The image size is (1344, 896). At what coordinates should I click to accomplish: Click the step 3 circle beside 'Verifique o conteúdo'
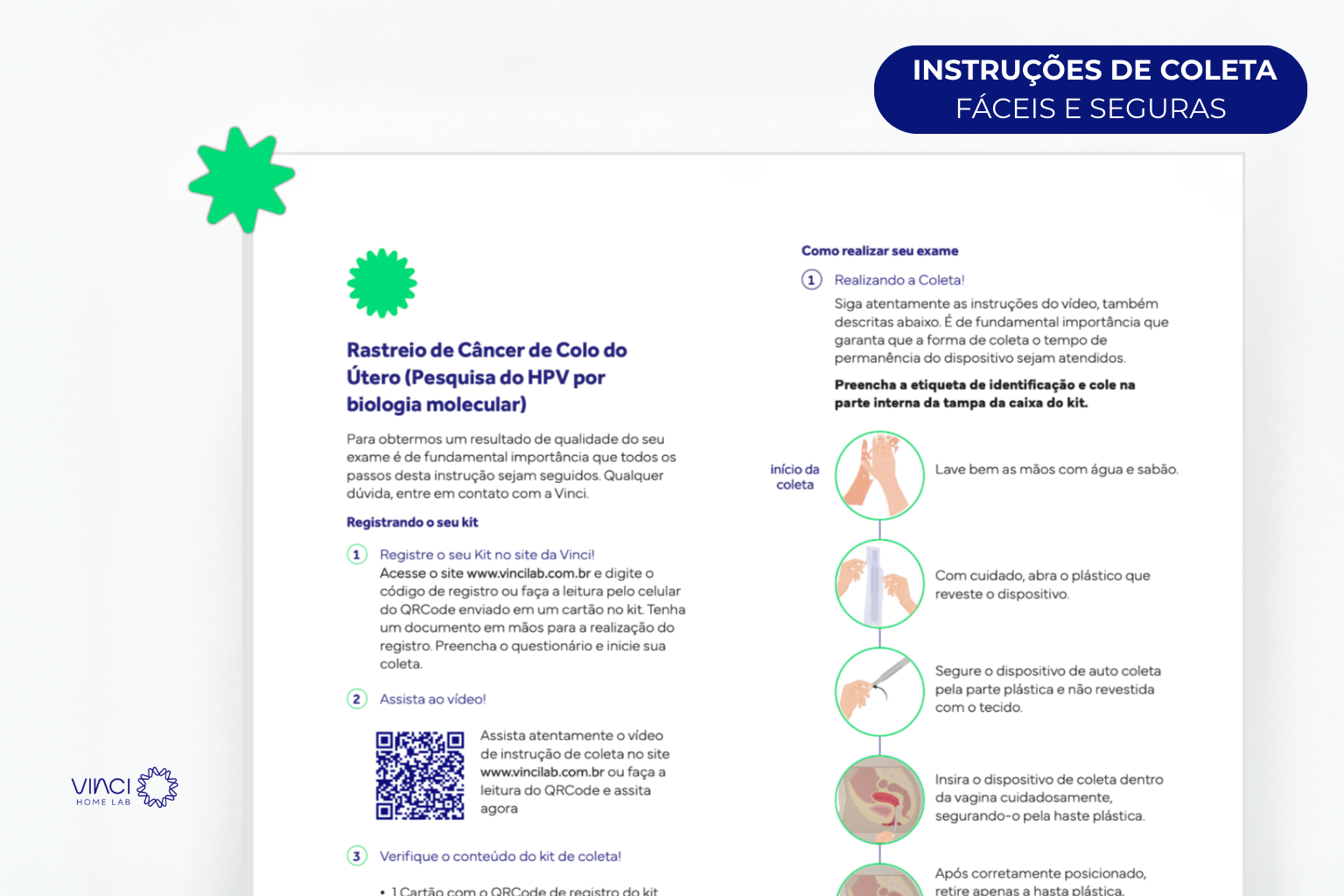click(357, 856)
